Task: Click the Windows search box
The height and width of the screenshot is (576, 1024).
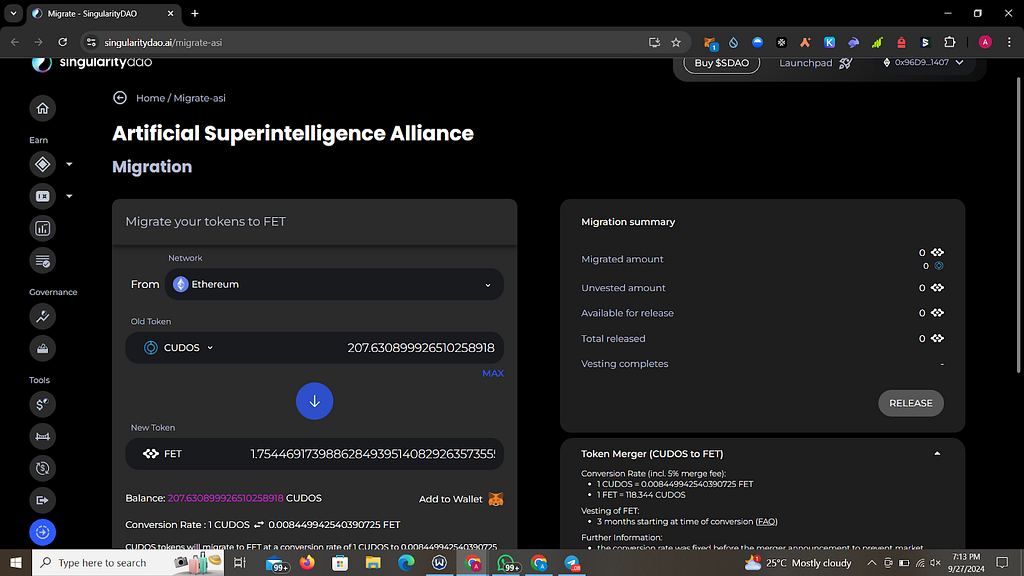Action: [x=128, y=563]
